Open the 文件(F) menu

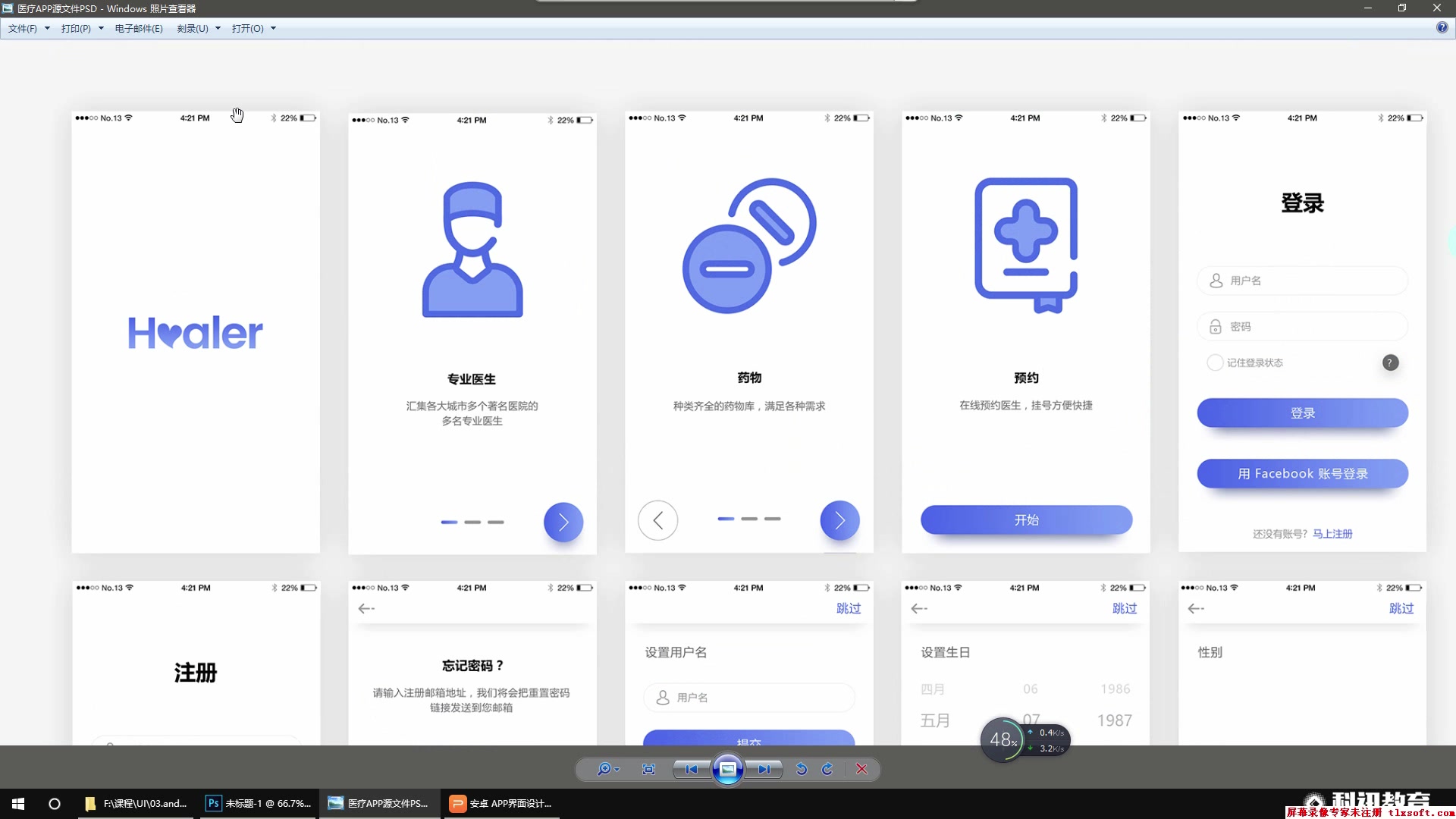click(23, 28)
